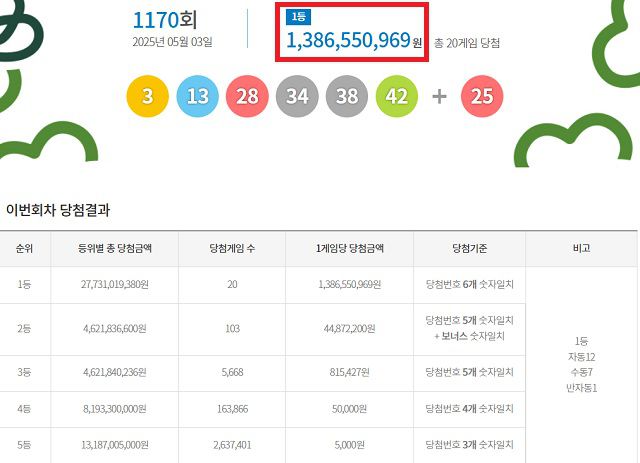The image size is (640, 463).
Task: Click the gray number 34 ball
Action: [x=298, y=96]
